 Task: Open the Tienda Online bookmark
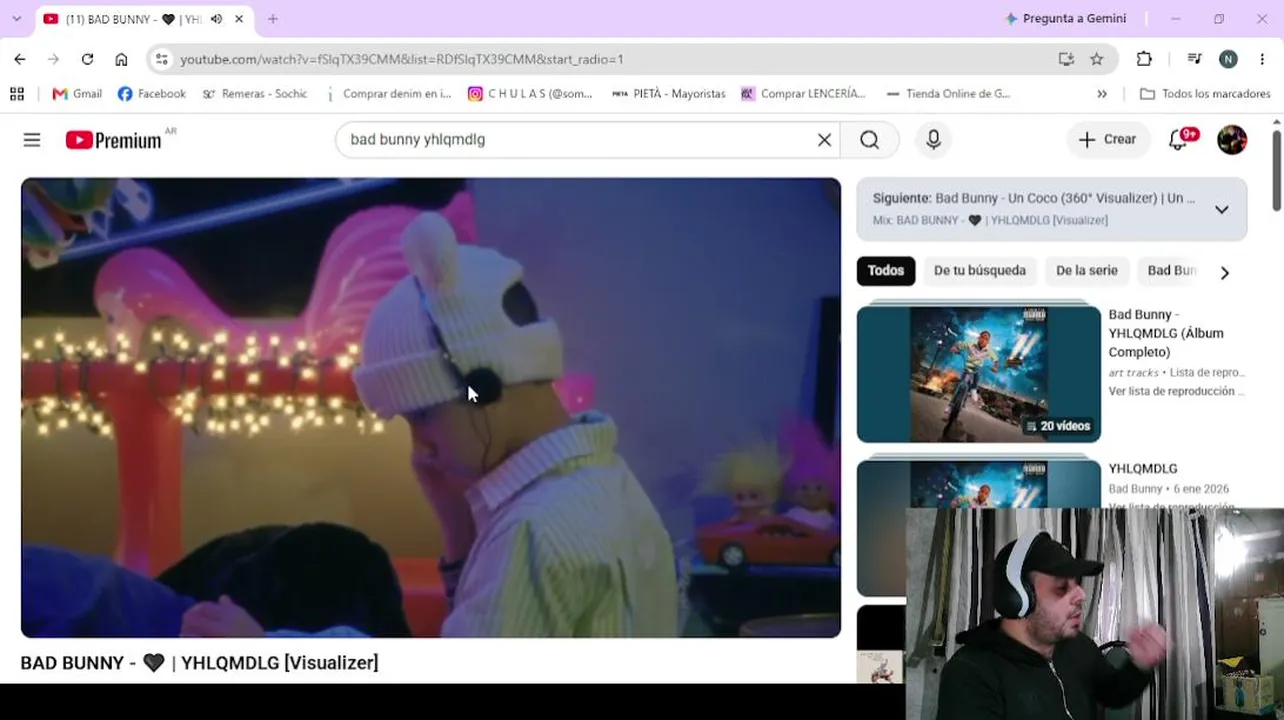948,94
